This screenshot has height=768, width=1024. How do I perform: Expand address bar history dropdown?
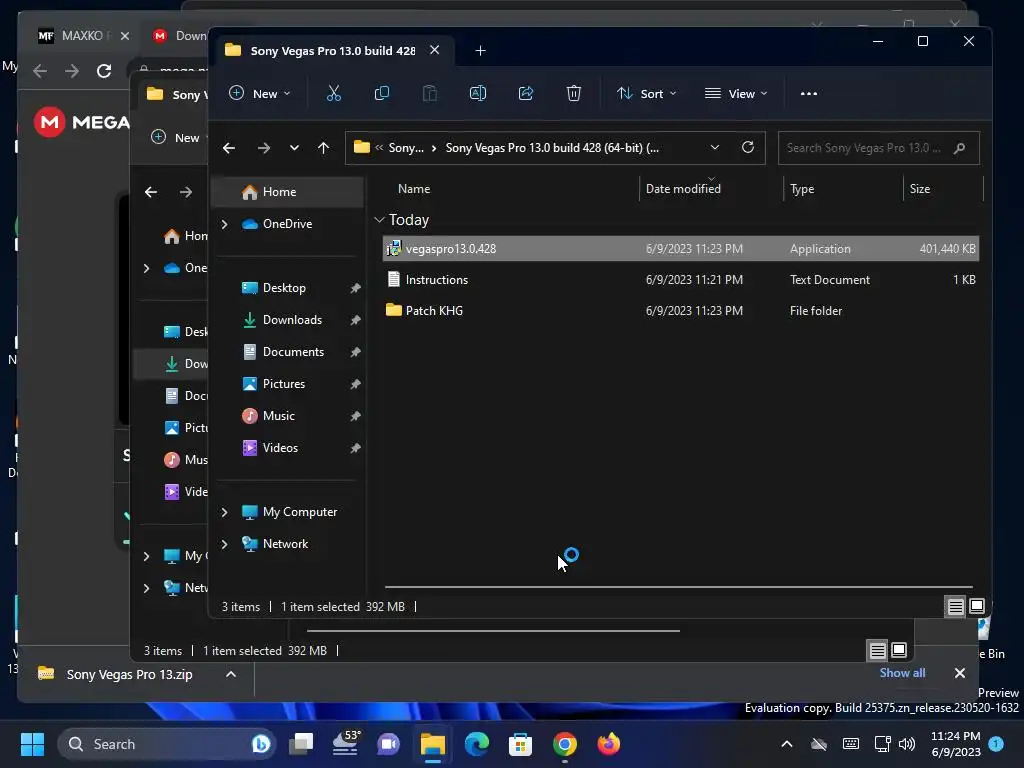point(714,147)
